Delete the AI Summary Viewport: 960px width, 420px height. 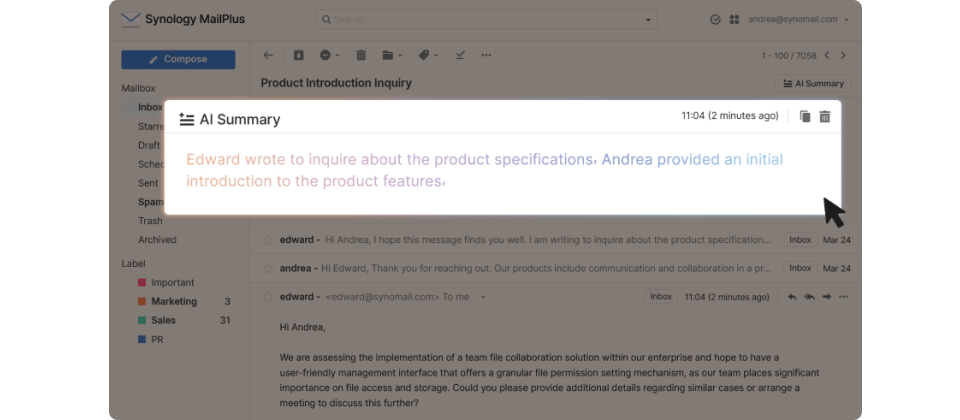point(825,117)
